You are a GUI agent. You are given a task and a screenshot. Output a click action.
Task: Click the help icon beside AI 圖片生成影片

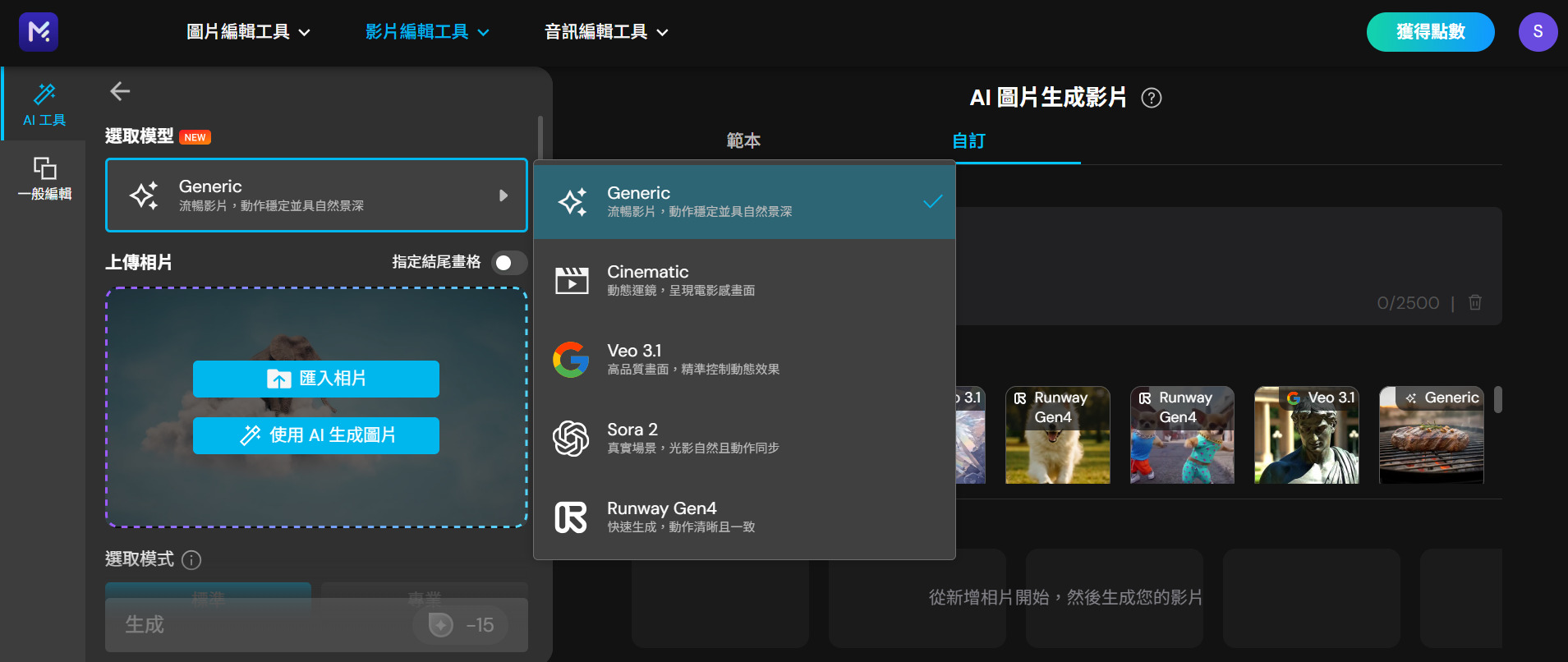click(x=1152, y=98)
